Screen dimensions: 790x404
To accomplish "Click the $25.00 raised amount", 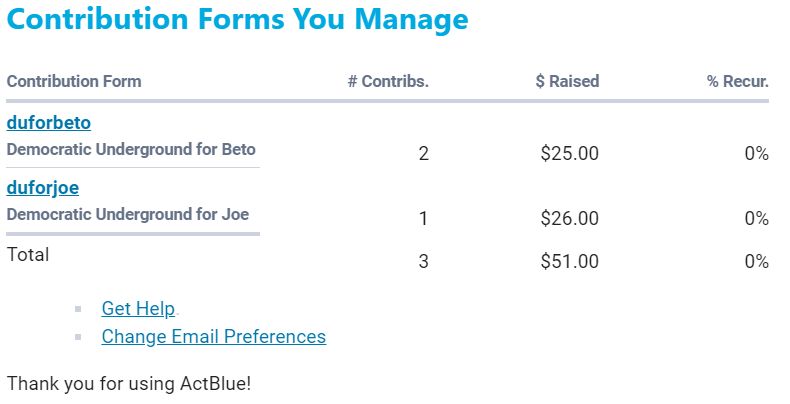I will pyautogui.click(x=569, y=154).
